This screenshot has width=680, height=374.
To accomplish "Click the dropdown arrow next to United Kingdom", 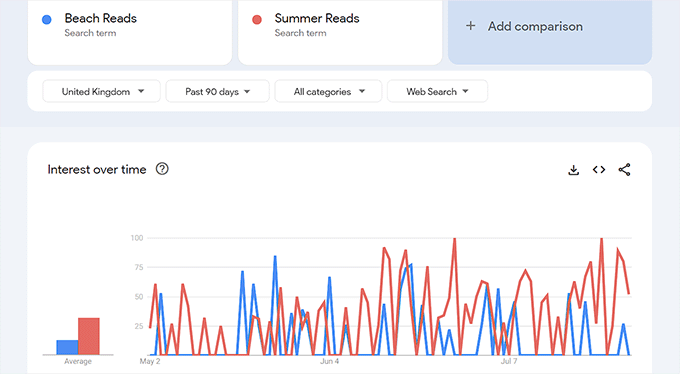I will pos(141,91).
